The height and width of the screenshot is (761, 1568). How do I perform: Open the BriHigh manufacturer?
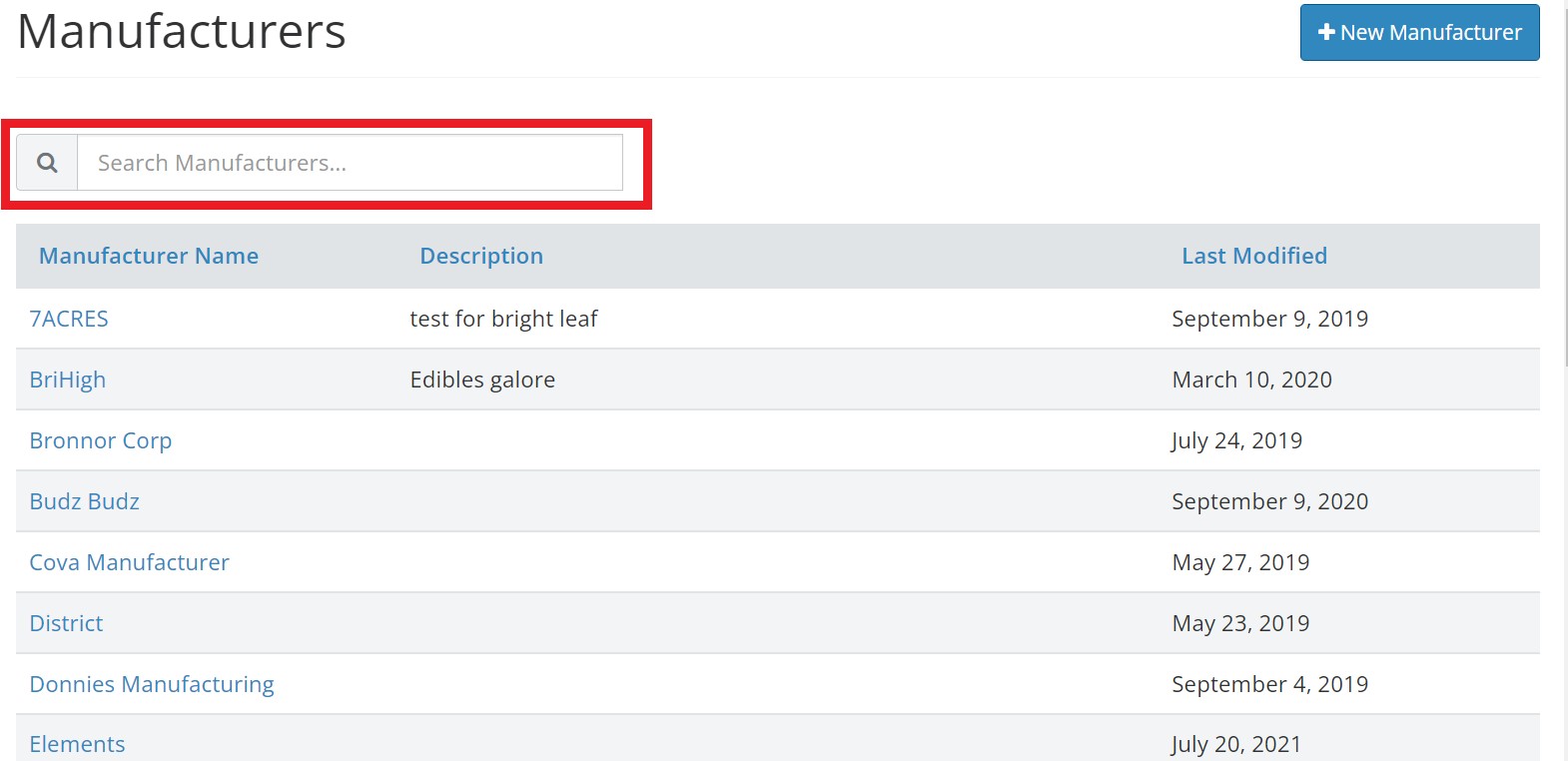(x=67, y=380)
